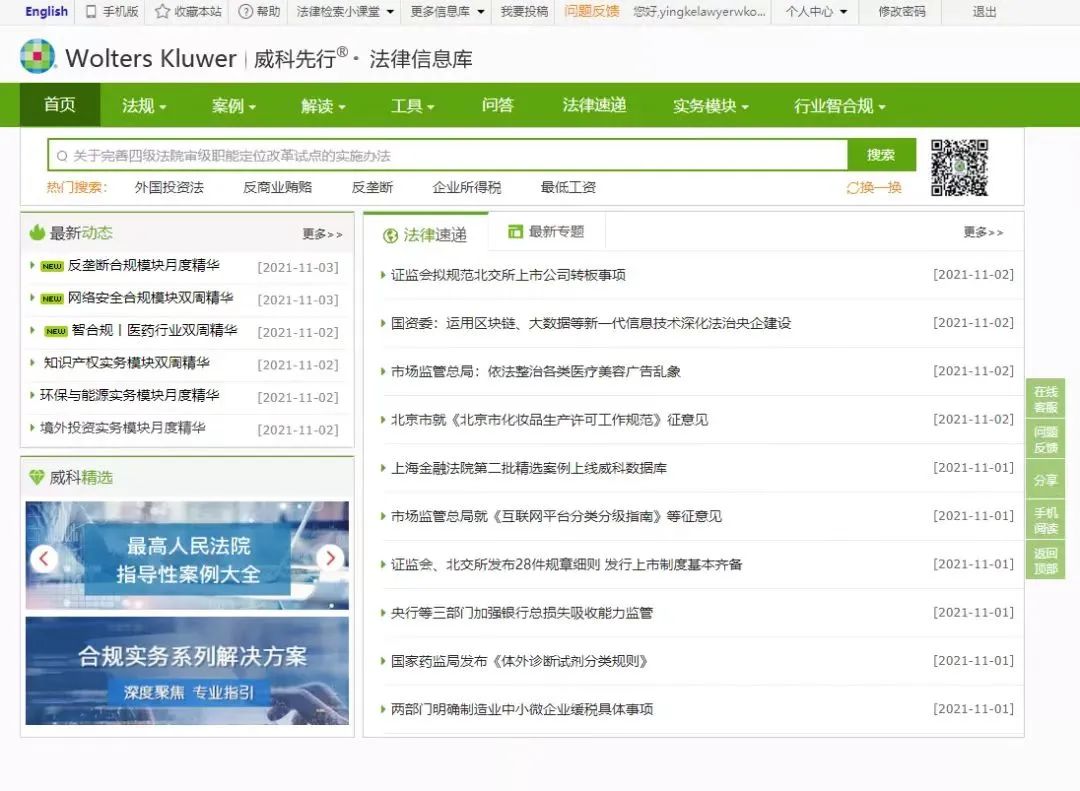Click the QR code image
The image size is (1080, 791).
pos(959,167)
